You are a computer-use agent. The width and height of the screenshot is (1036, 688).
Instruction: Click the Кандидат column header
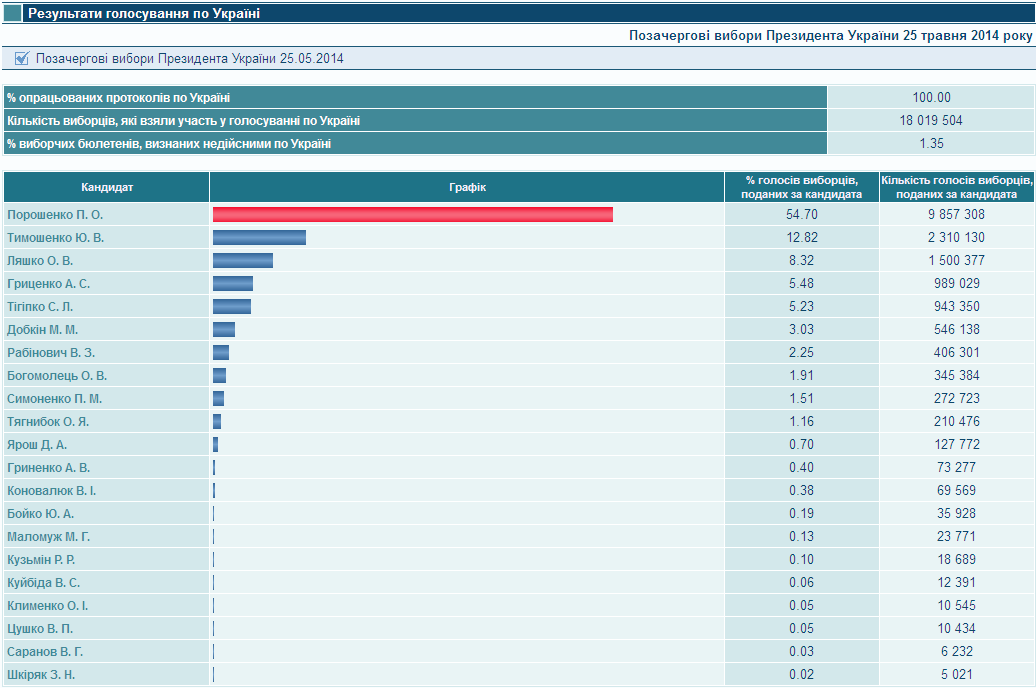[x=107, y=187]
